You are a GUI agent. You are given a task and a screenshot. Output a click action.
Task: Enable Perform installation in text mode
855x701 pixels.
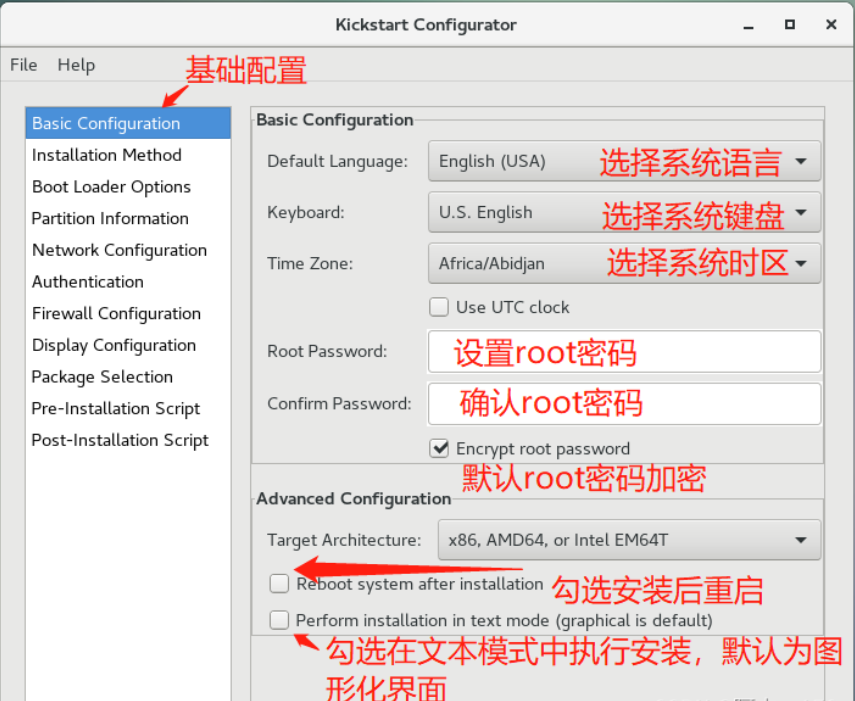[x=279, y=620]
